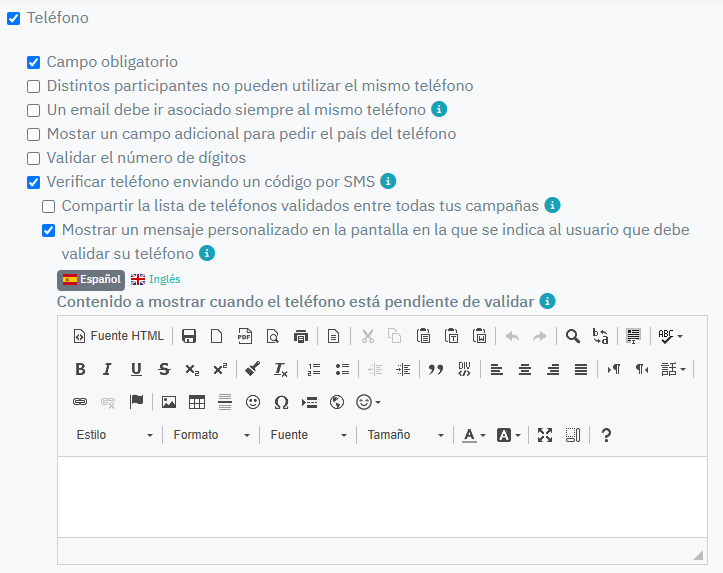Expand the Formato dropdown
723x573 pixels.
click(211, 435)
